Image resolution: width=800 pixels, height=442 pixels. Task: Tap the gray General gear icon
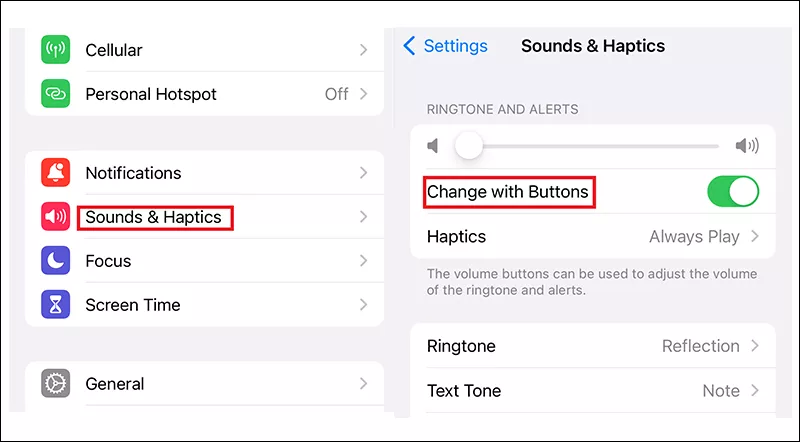click(x=56, y=383)
